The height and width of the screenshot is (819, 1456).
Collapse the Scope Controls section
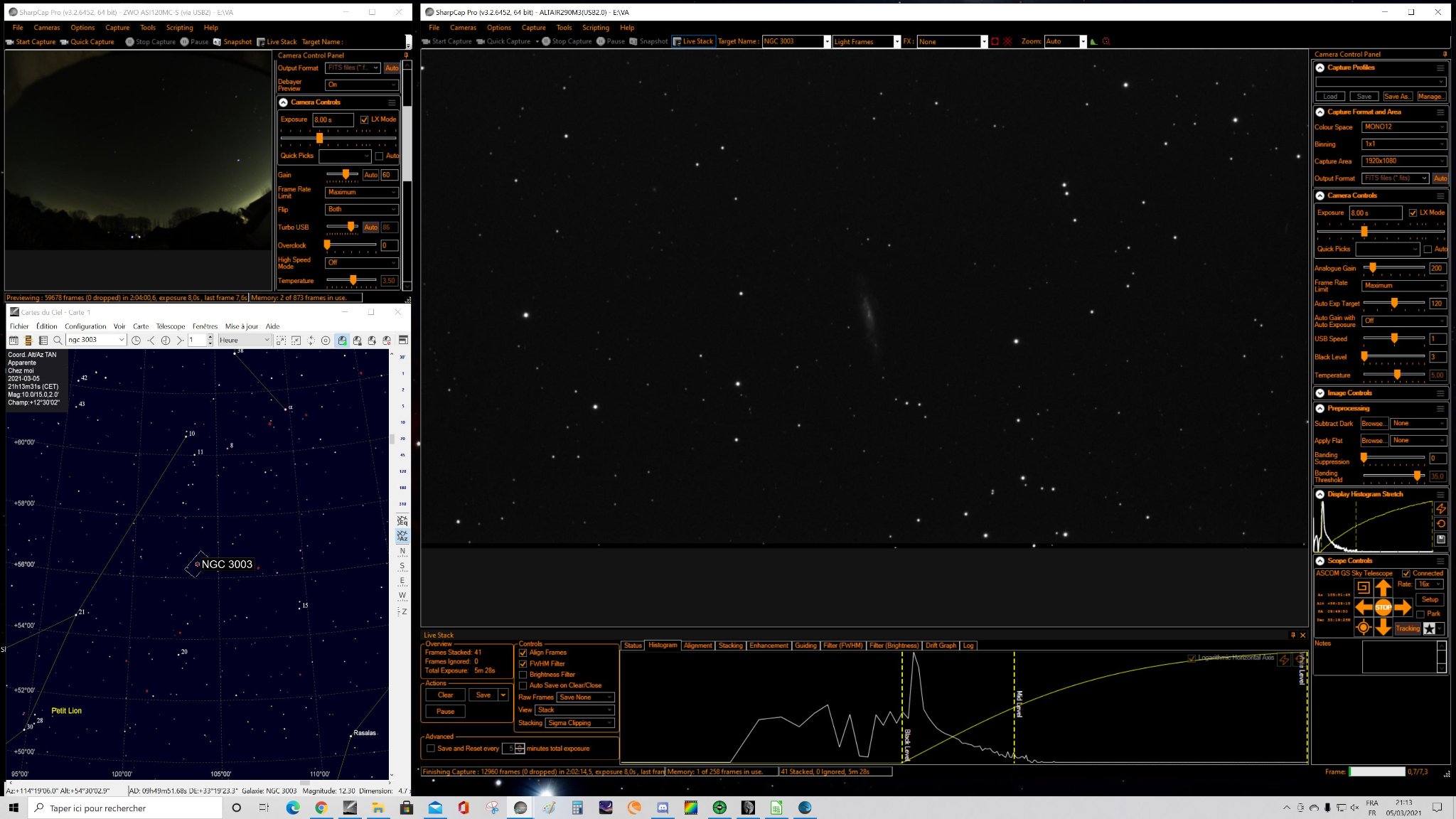[x=1320, y=561]
